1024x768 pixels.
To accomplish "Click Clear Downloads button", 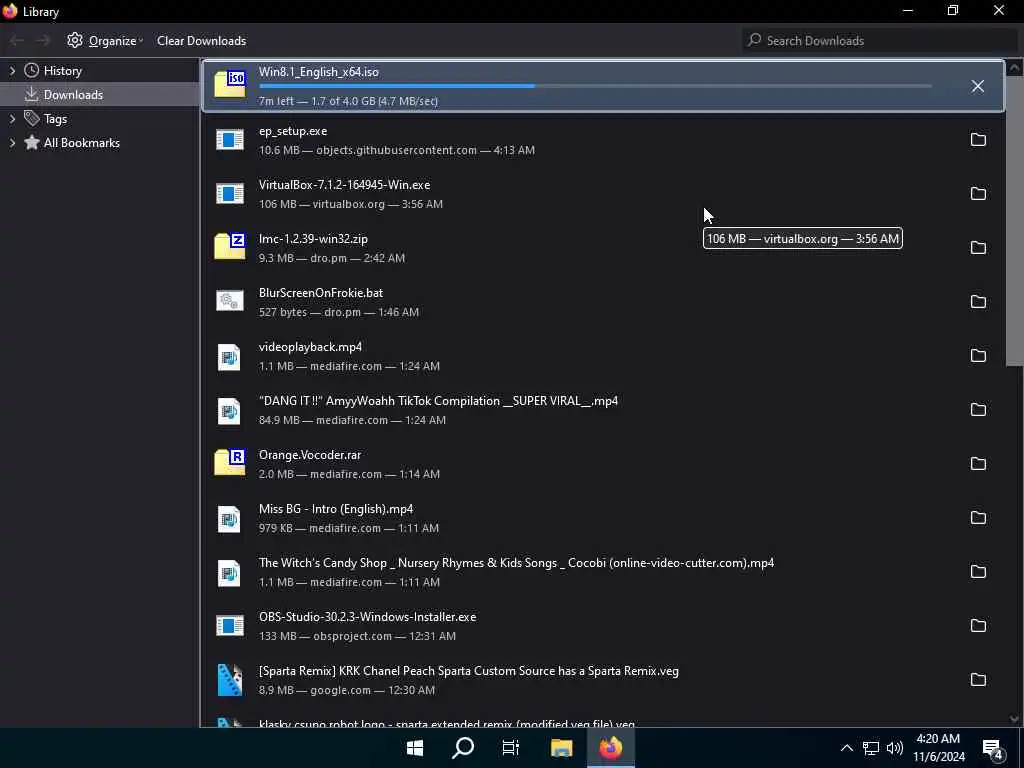I will 201,40.
